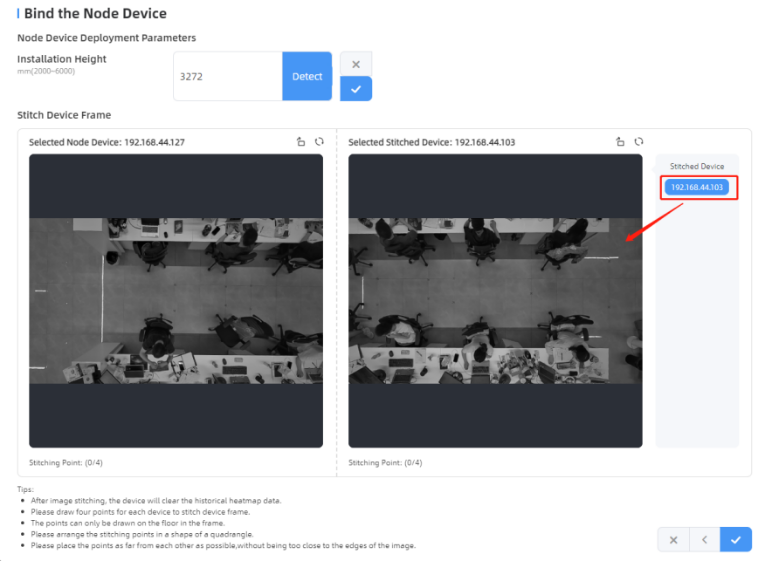Click the node device camera image
Image resolution: width=766 pixels, height=561 pixels.
click(176, 300)
